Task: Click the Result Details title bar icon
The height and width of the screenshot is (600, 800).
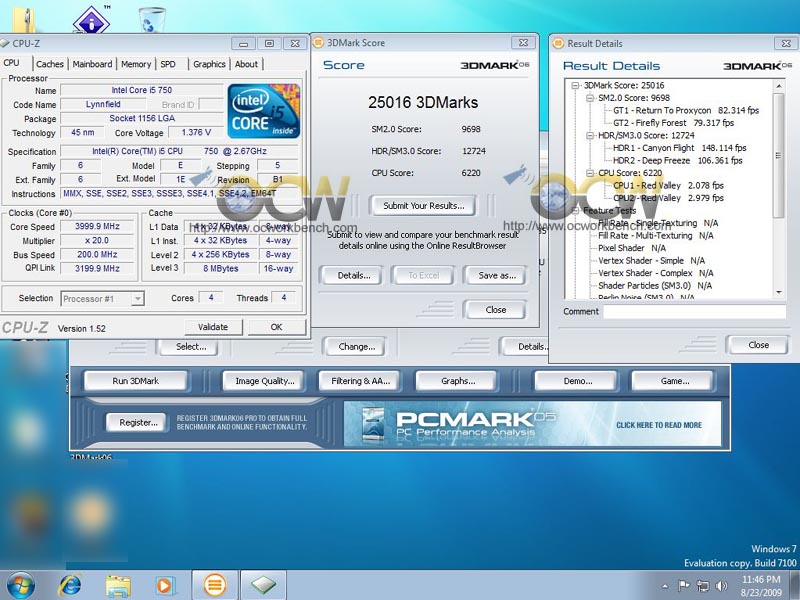Action: point(558,43)
